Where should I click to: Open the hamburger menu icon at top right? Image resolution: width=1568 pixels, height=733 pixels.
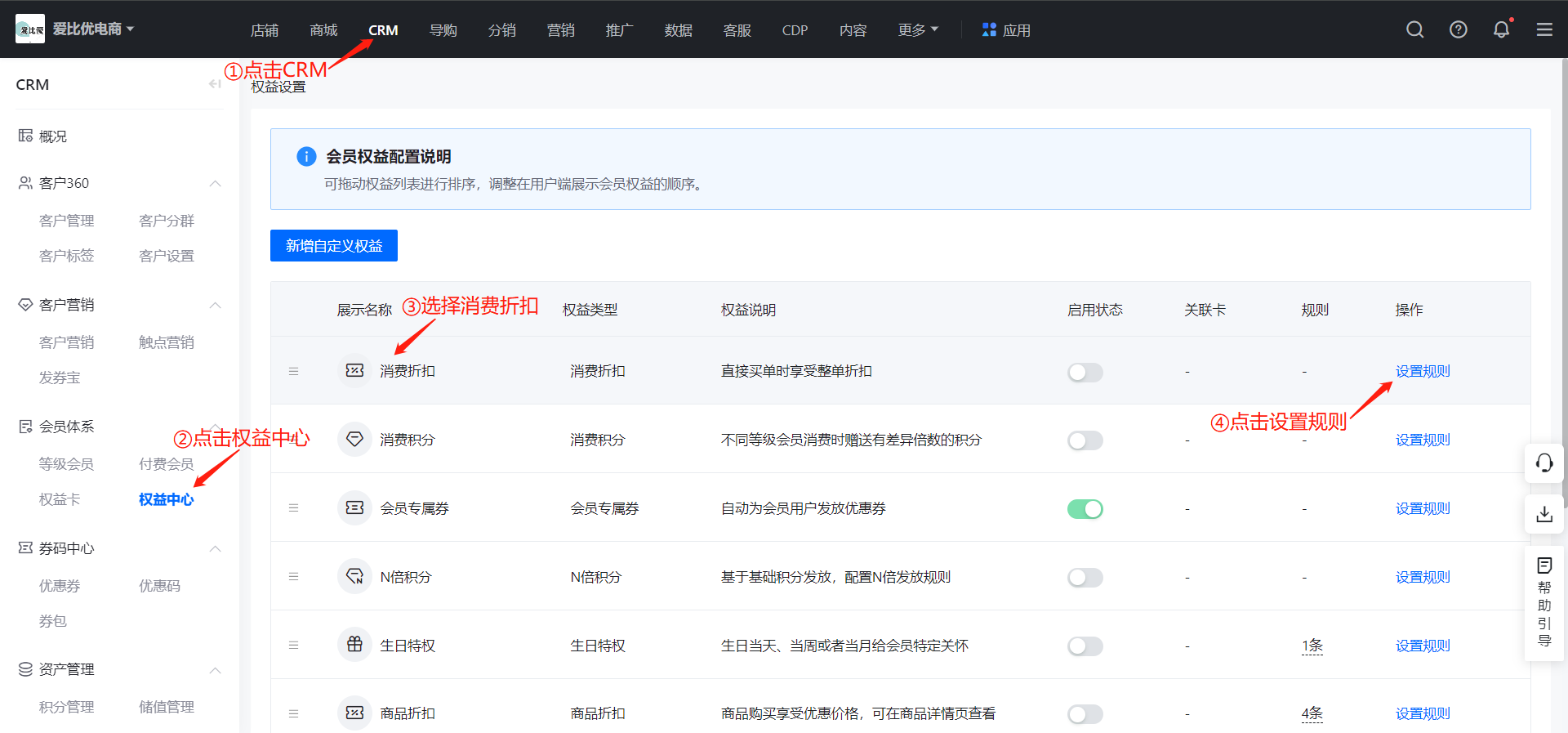(1544, 30)
